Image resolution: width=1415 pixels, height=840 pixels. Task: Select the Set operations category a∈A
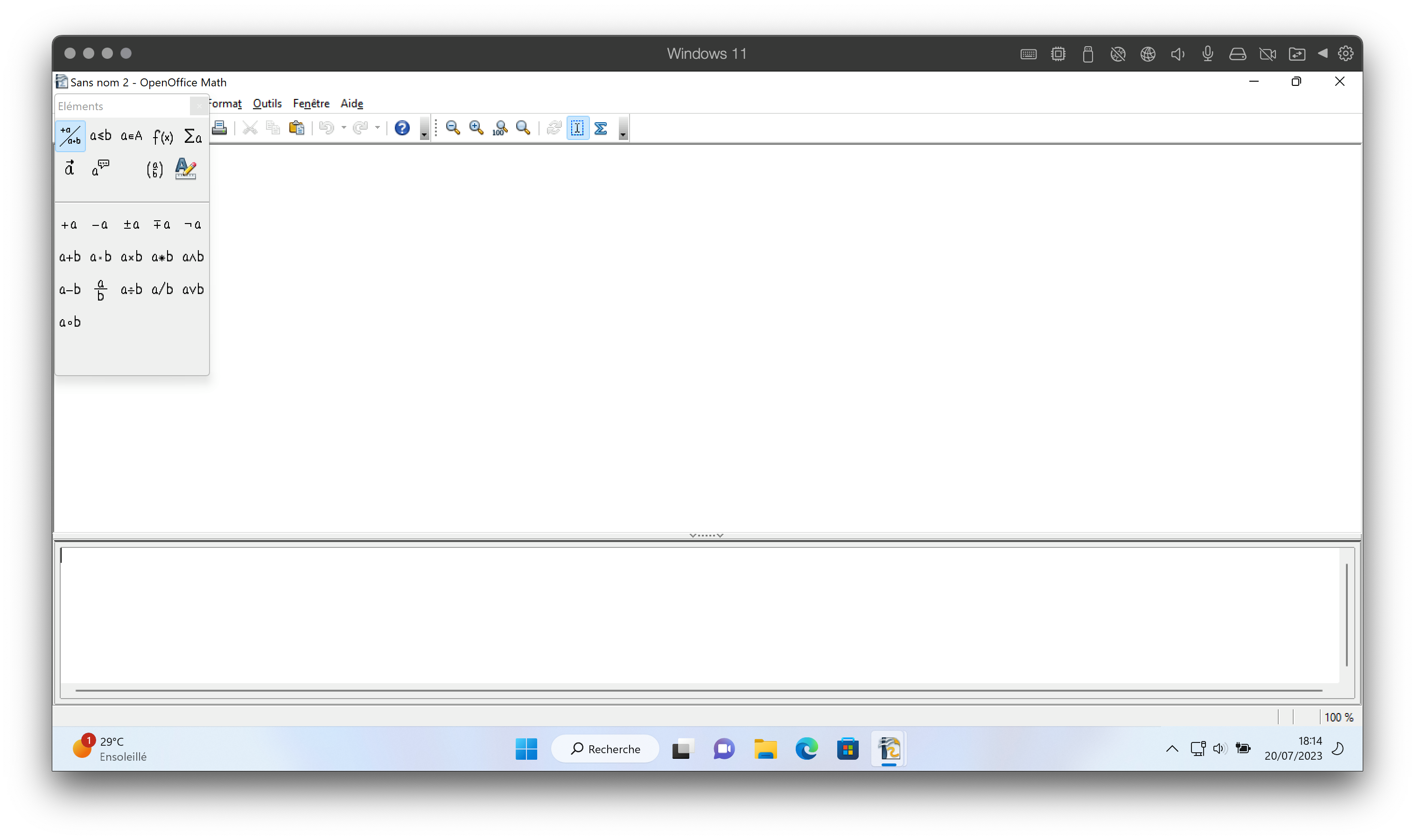pyautogui.click(x=131, y=136)
